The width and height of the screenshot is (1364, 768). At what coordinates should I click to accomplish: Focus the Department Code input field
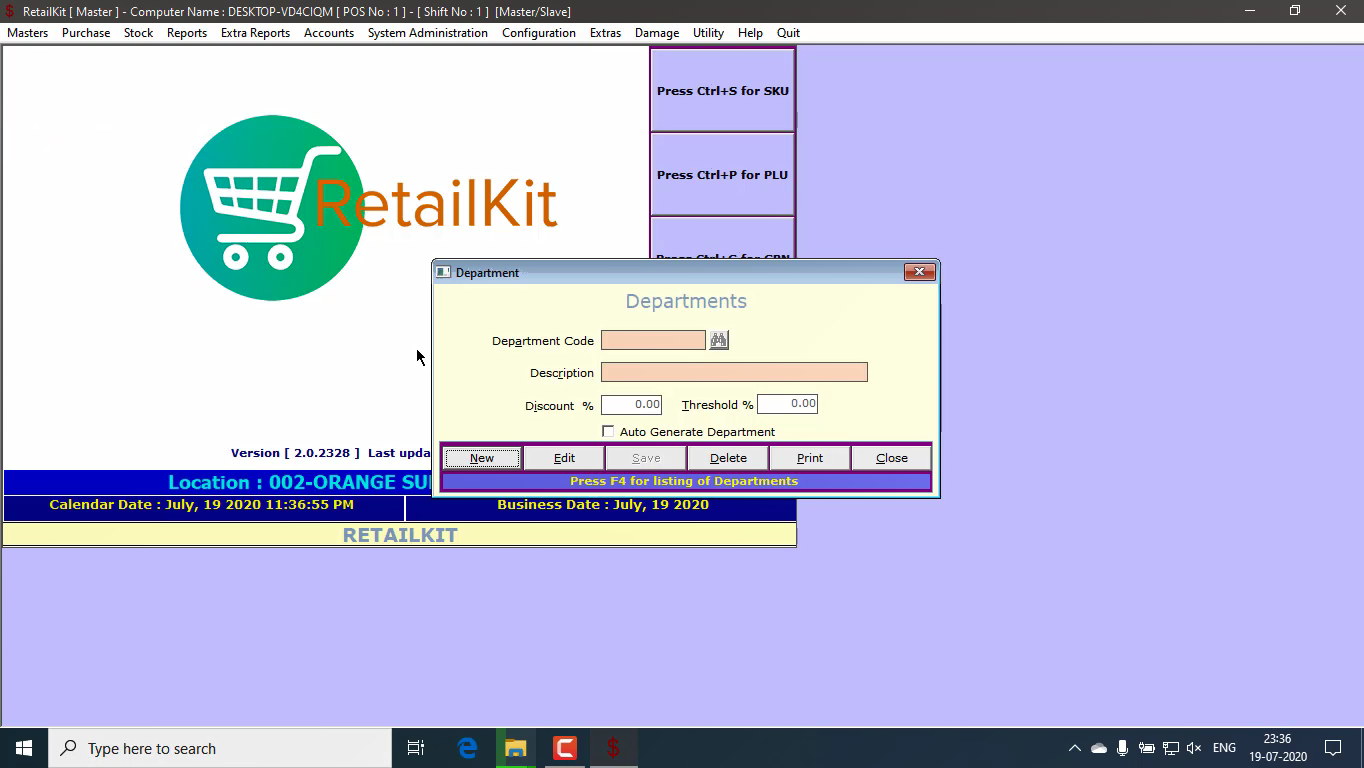coord(653,340)
